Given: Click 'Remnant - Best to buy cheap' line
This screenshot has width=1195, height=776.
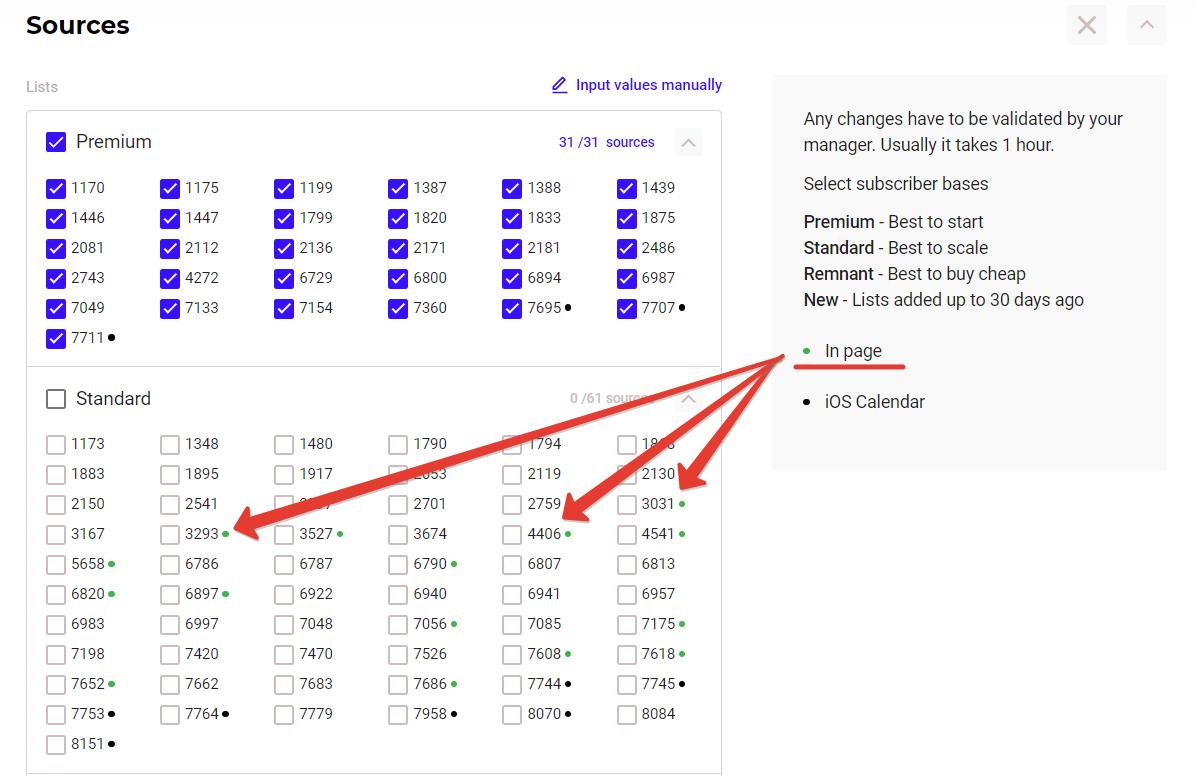Looking at the screenshot, I should pyautogui.click(x=915, y=274).
